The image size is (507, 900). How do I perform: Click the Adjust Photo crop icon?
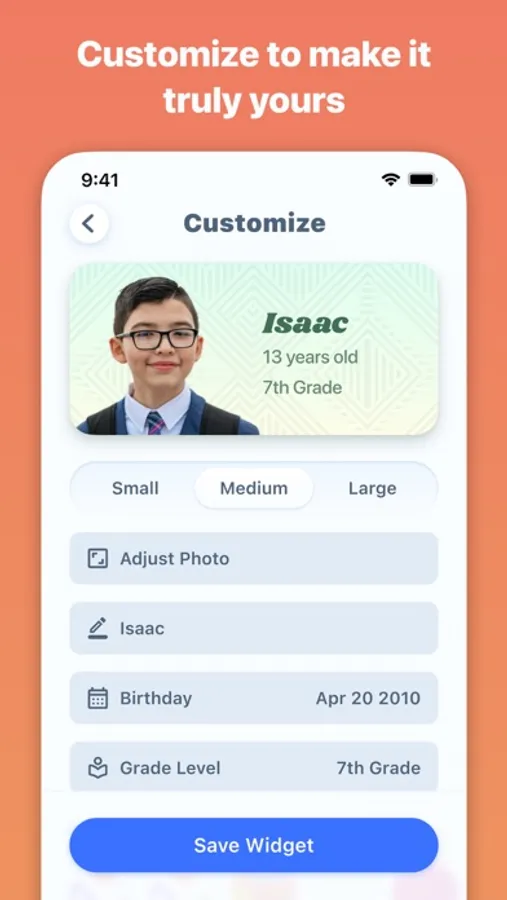click(98, 558)
